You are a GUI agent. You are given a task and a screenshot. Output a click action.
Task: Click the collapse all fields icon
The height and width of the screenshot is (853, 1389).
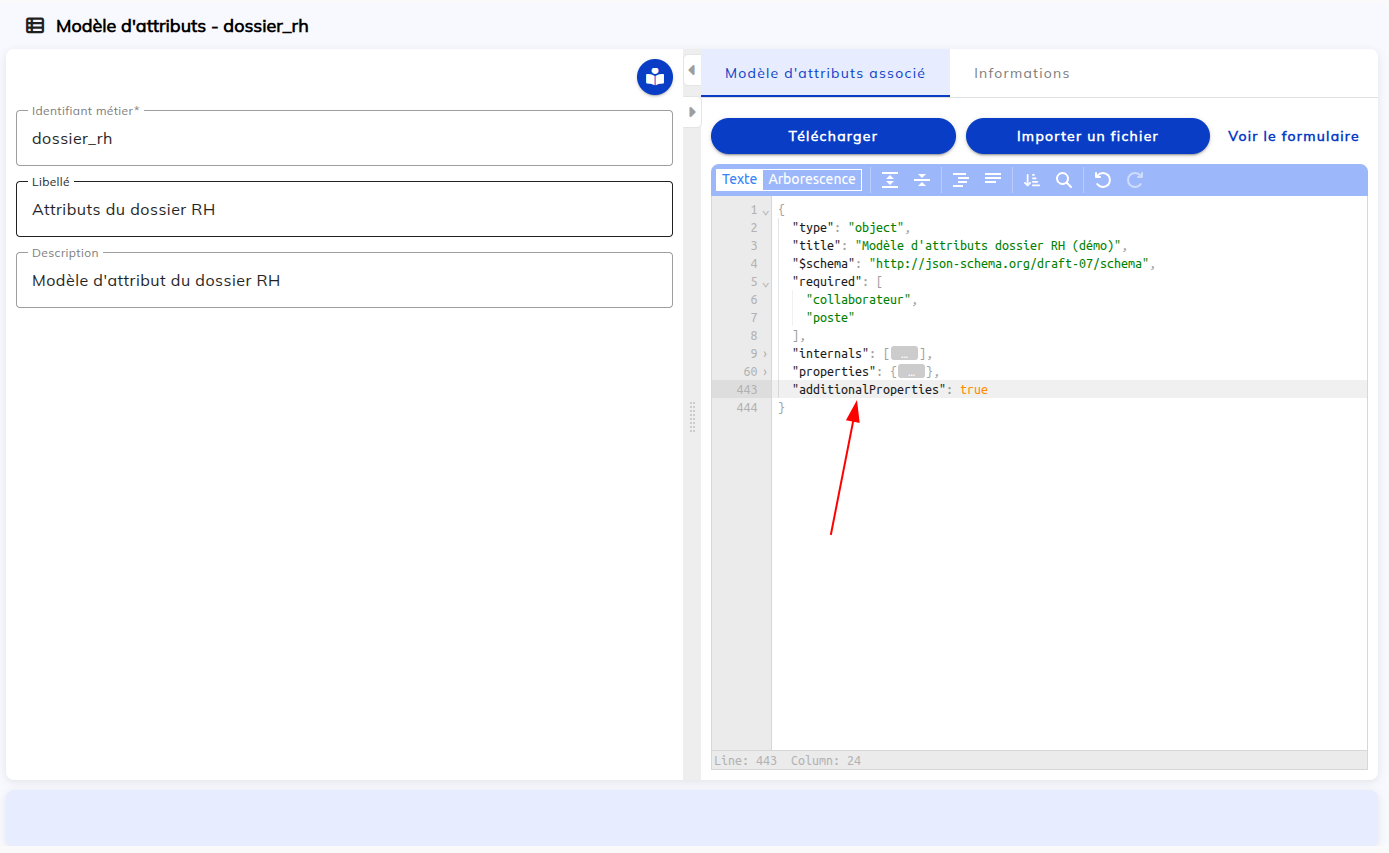922,180
